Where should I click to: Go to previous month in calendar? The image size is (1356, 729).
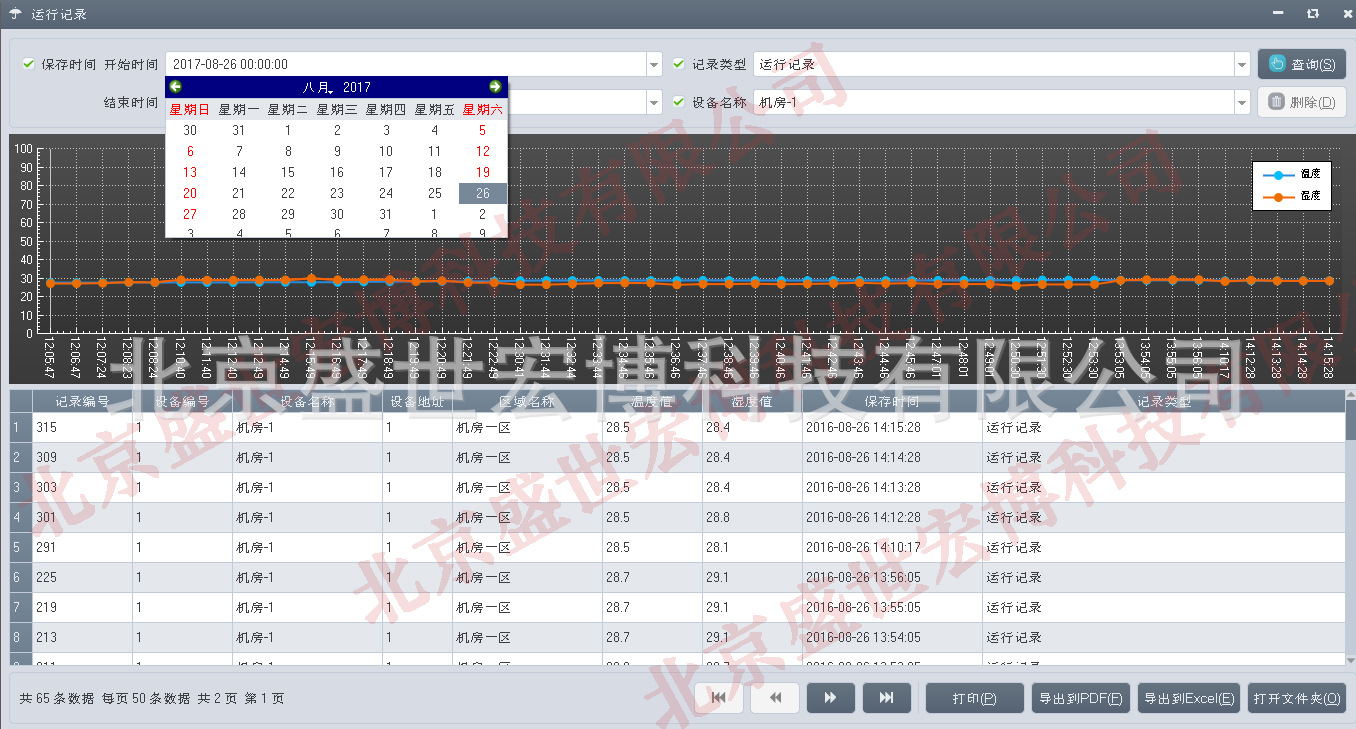pos(176,87)
